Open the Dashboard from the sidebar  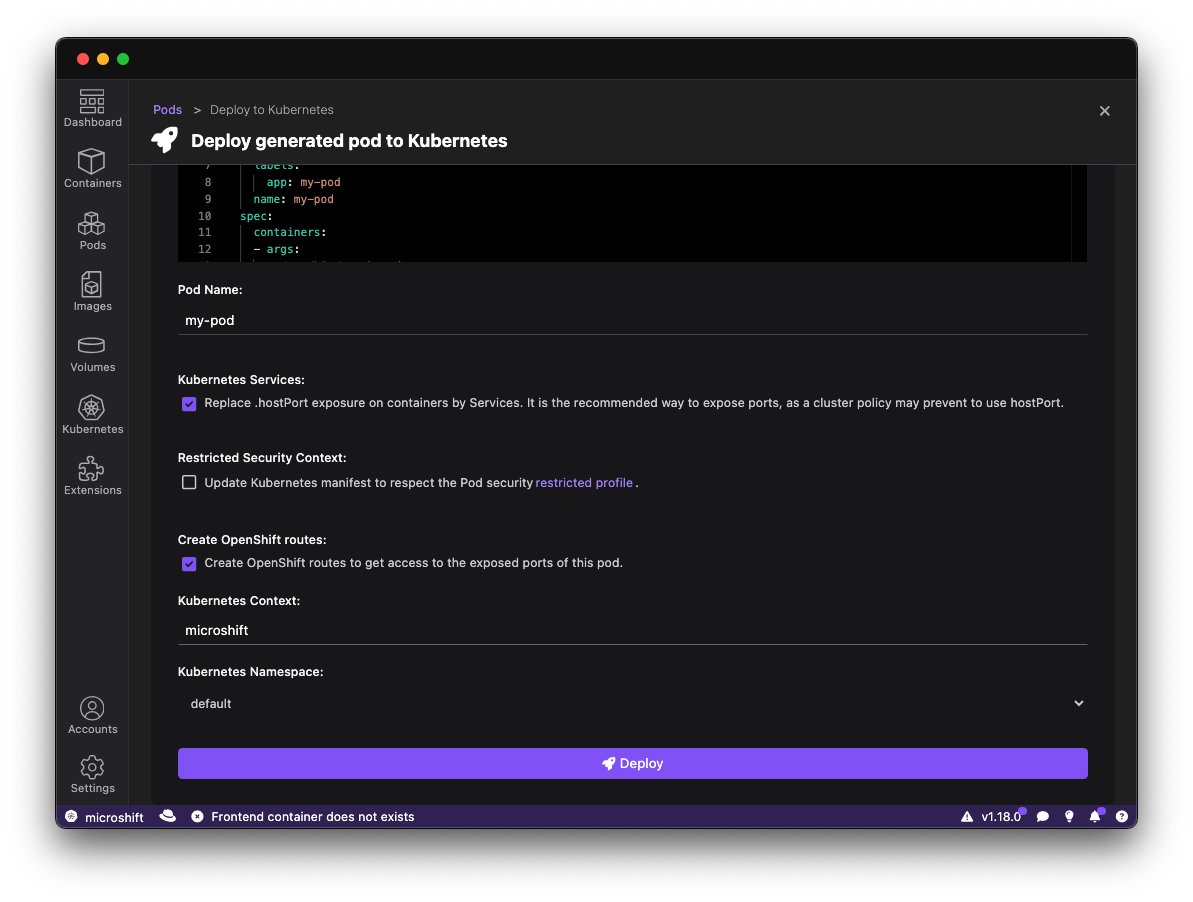(x=92, y=108)
